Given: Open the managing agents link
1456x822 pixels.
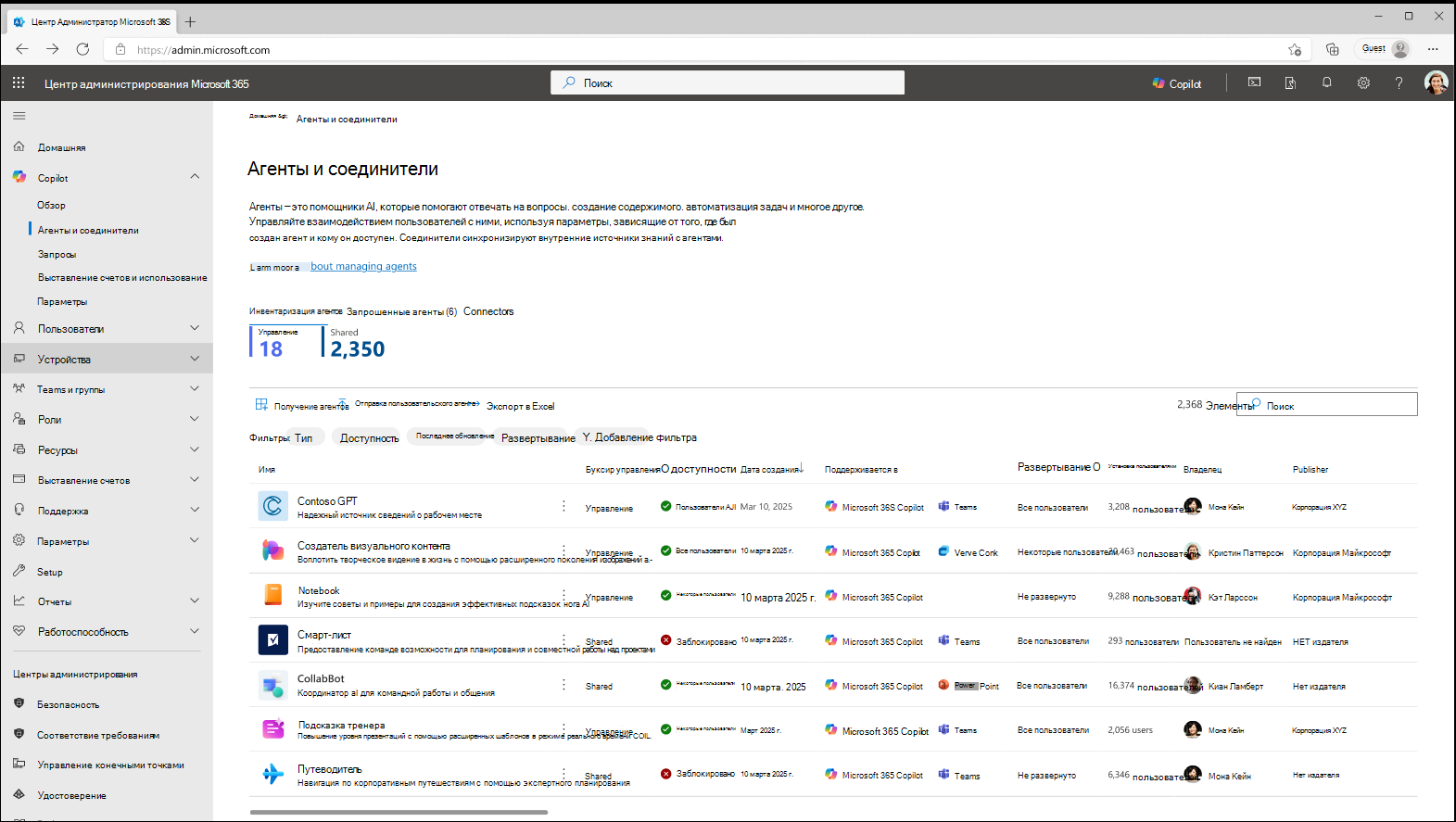Looking at the screenshot, I should (363, 266).
